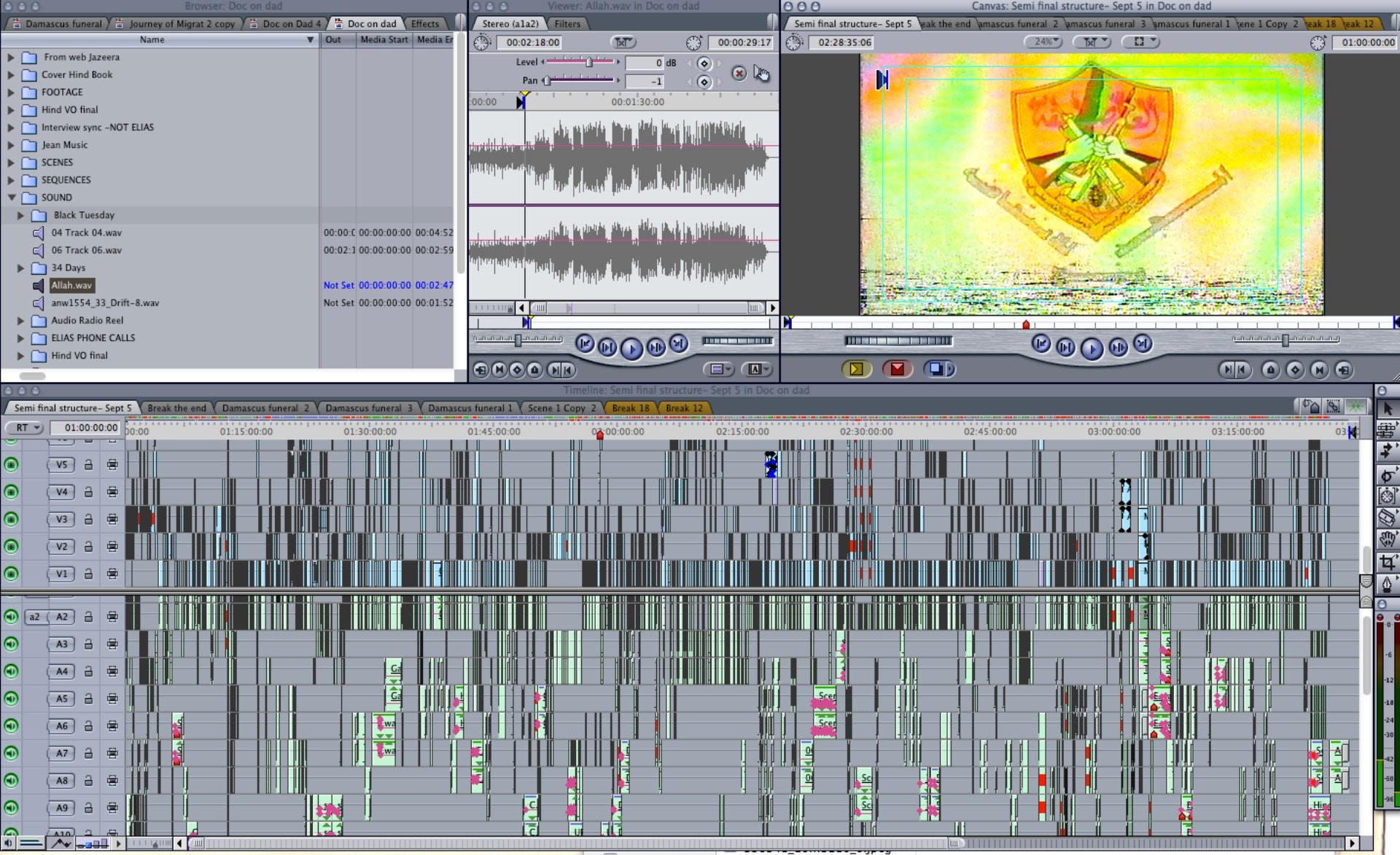Toggle Clip Overlays button in Timeline
This screenshot has width=1400, height=855.
tap(61, 843)
